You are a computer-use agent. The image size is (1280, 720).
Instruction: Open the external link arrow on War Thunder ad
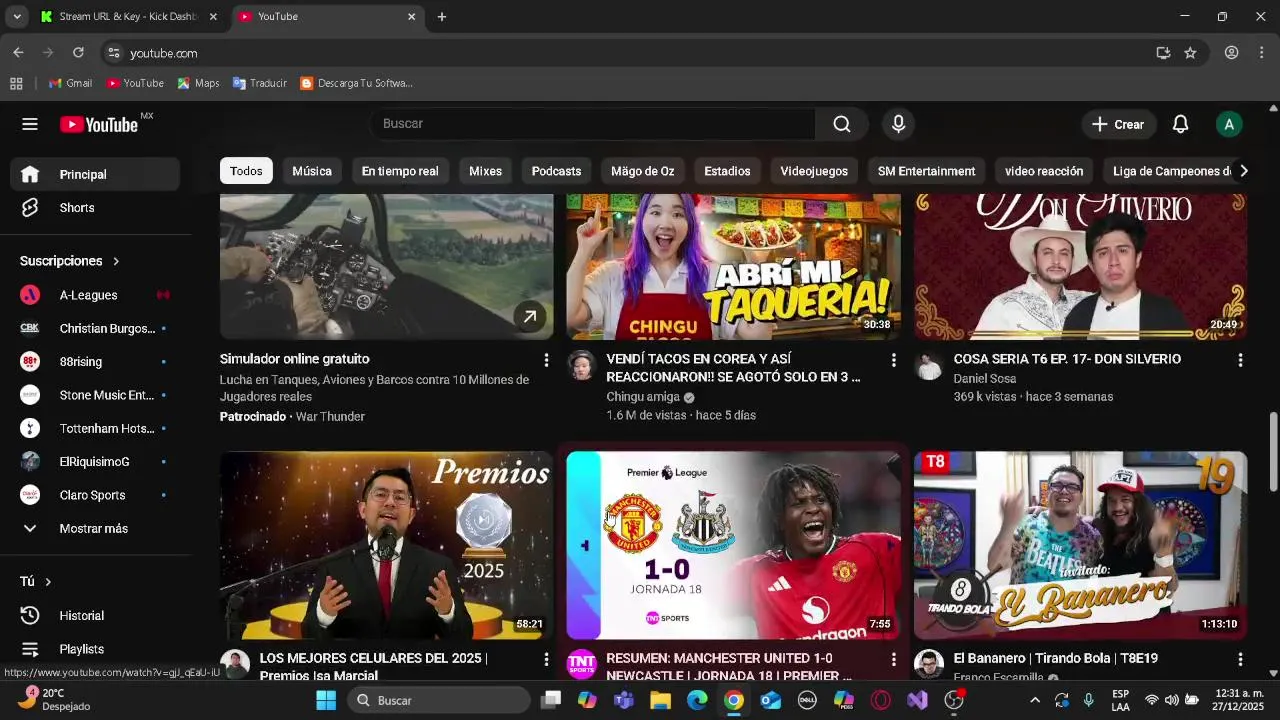click(530, 317)
